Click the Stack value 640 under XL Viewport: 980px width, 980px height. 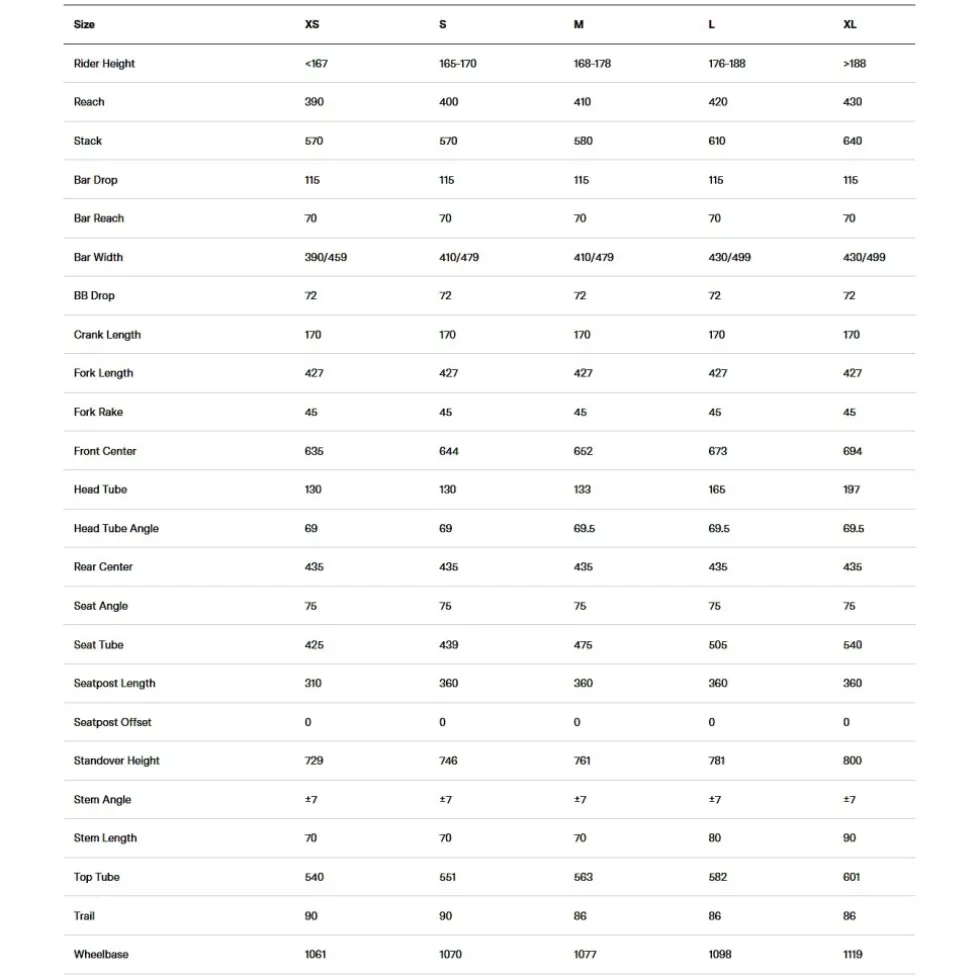coord(852,141)
